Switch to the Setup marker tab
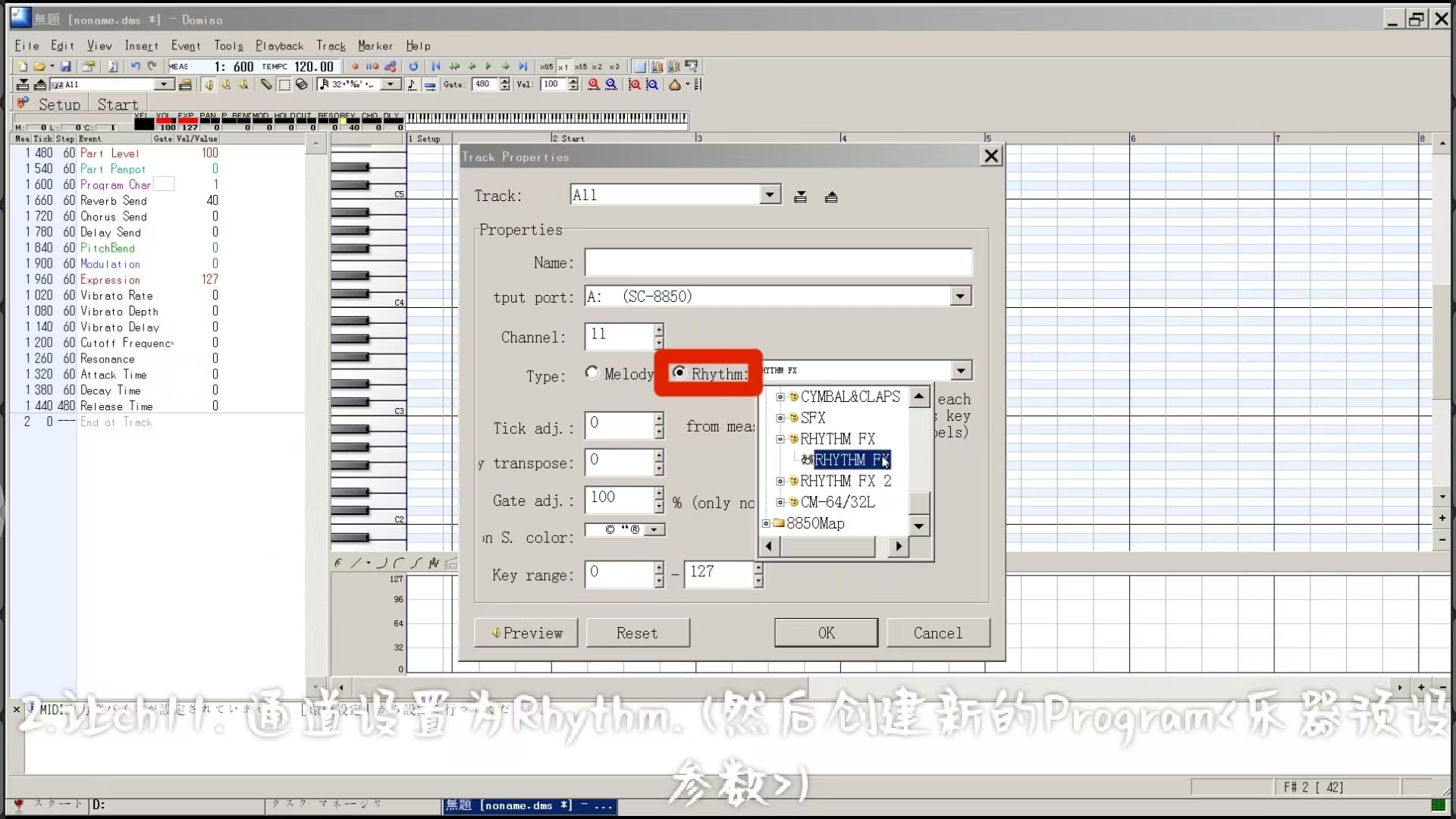 point(59,105)
